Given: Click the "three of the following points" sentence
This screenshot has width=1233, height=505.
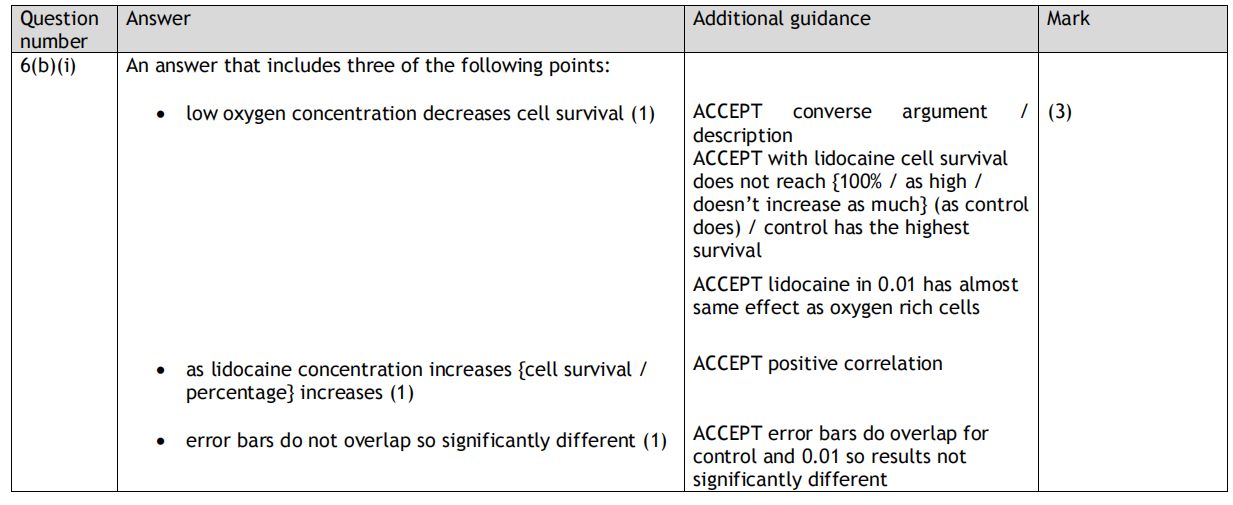Looking at the screenshot, I should [x=382, y=67].
